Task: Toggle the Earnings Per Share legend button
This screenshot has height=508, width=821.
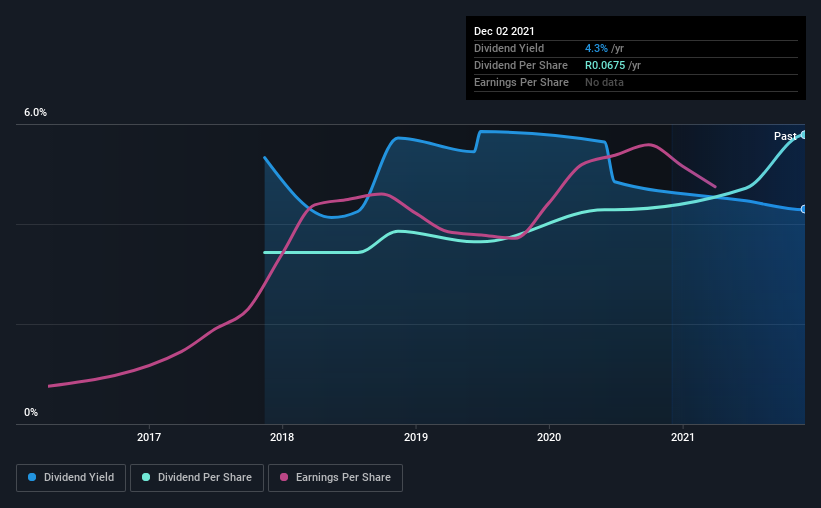Action: (335, 478)
